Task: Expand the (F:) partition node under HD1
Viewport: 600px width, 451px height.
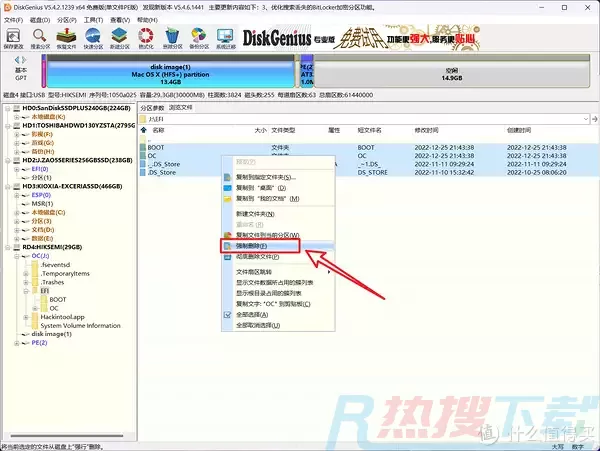Action: (x=16, y=134)
